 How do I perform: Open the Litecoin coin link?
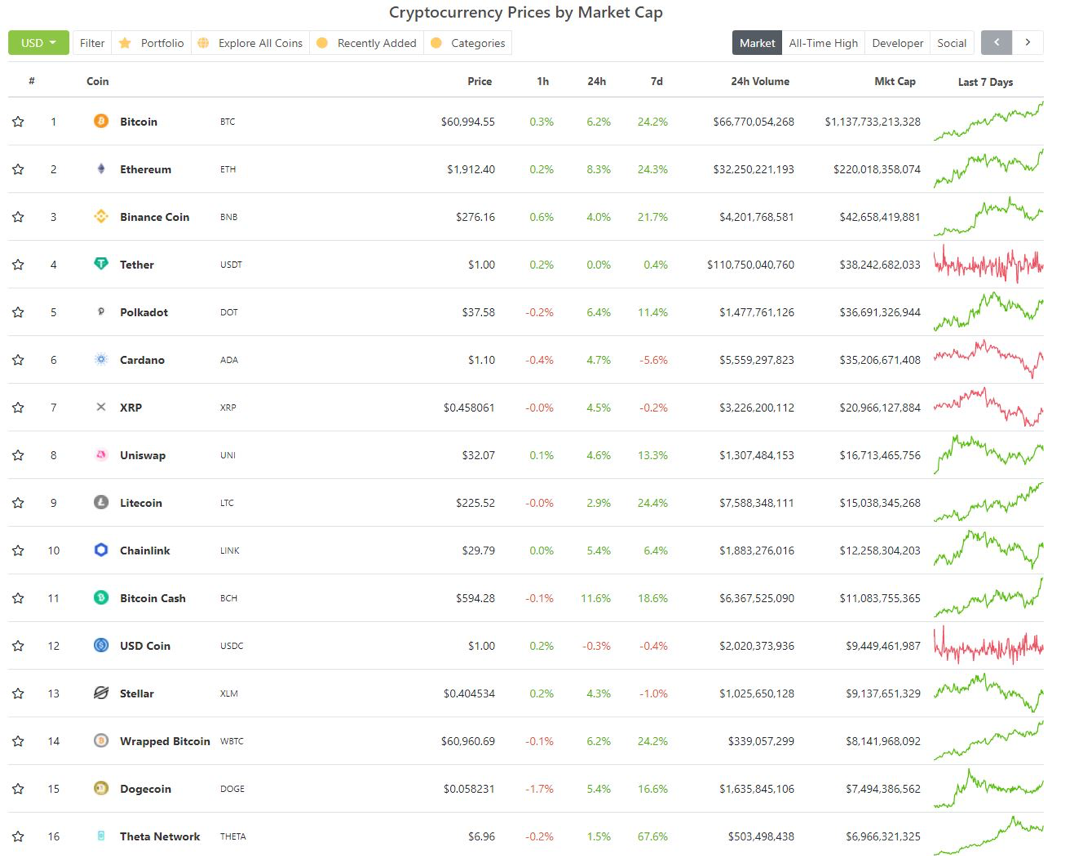141,503
